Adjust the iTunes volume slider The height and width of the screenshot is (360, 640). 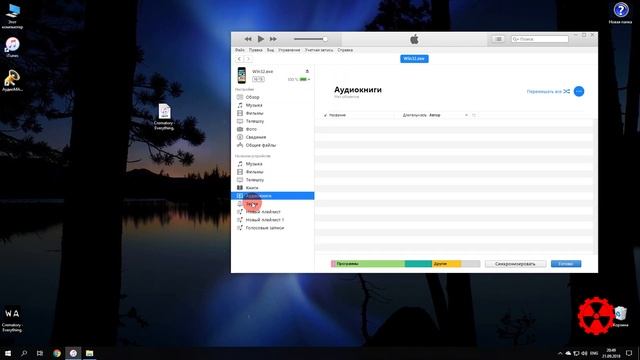(x=310, y=39)
